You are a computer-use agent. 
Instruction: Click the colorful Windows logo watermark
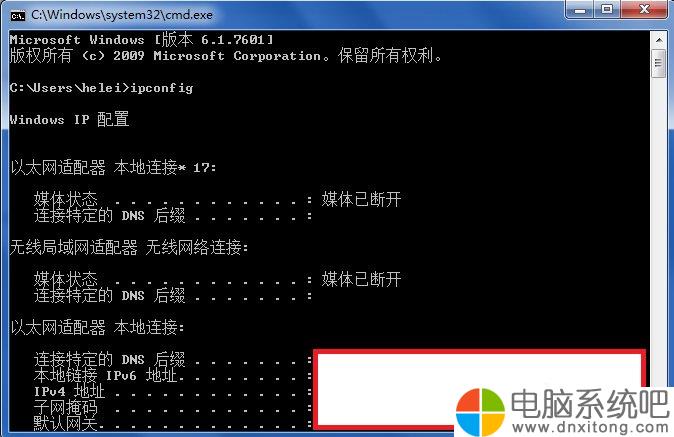pos(480,412)
